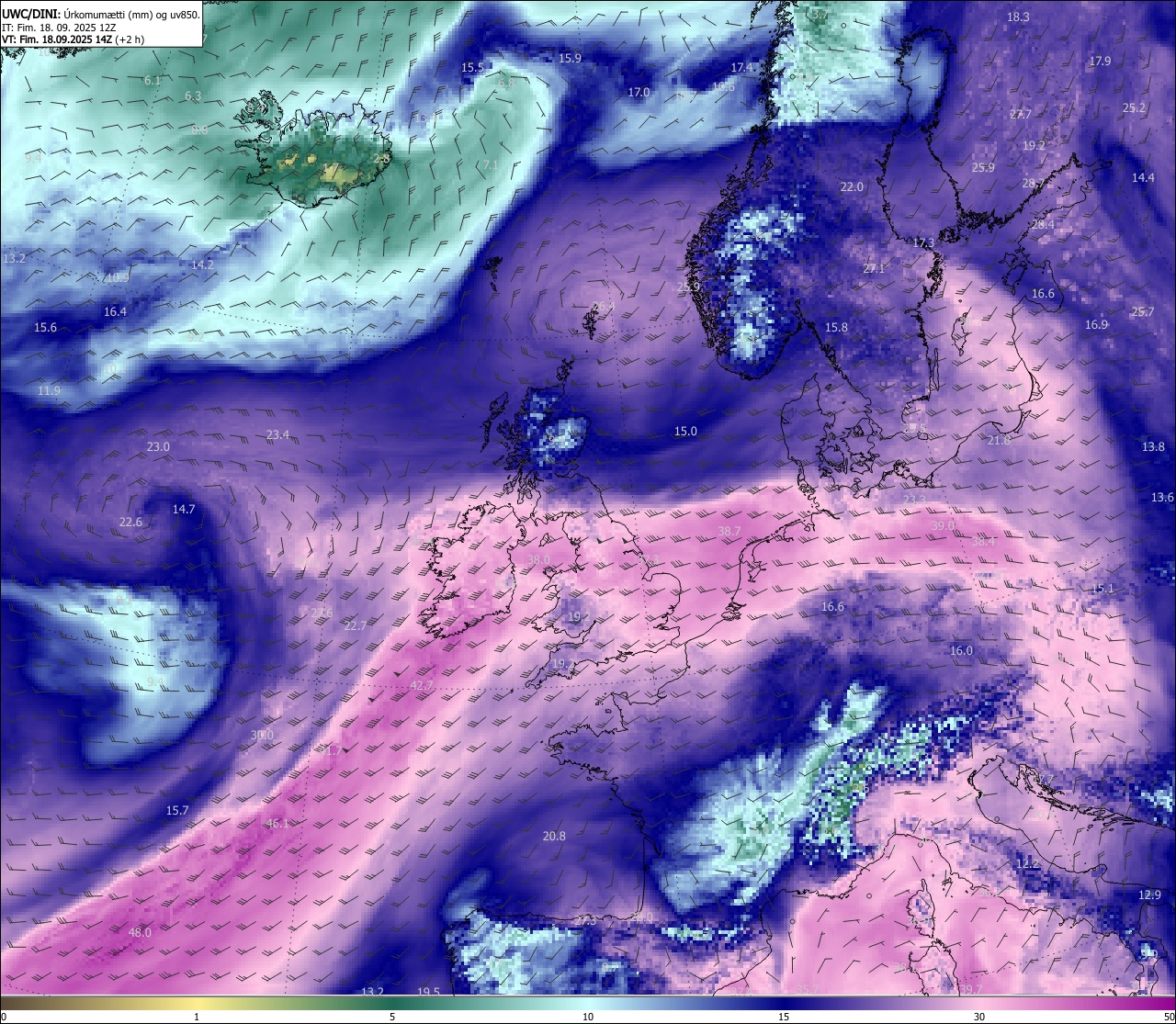Click the 18.3 value label

point(1018,17)
